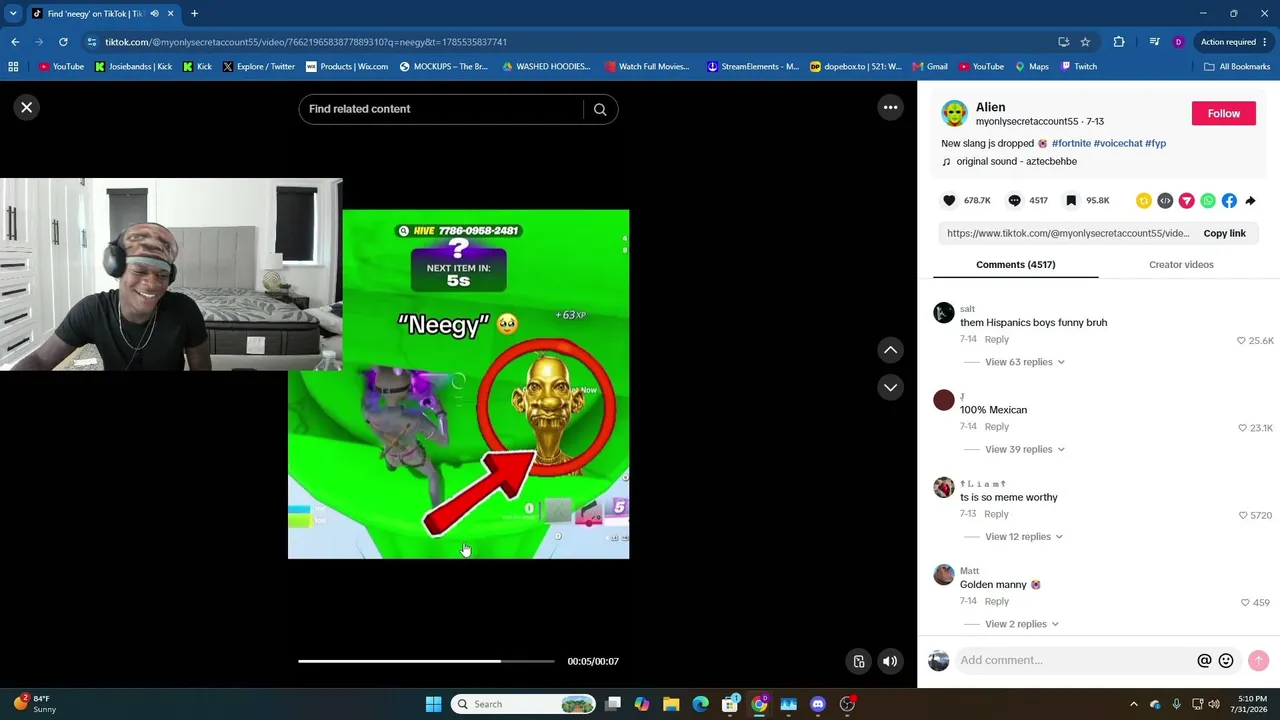Open the All Bookmarks folder

click(x=1237, y=67)
